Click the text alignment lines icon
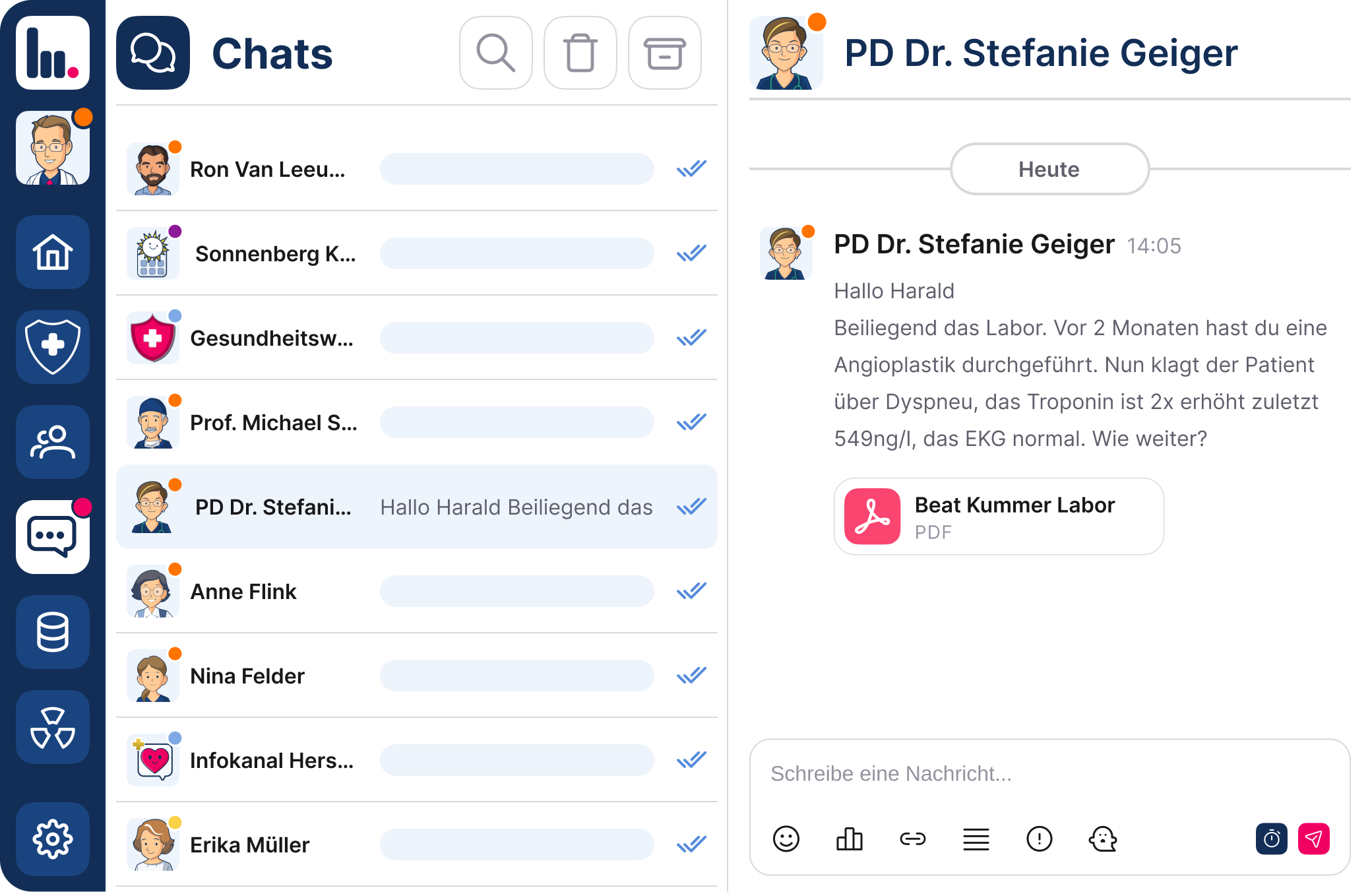1372x892 pixels. click(976, 839)
